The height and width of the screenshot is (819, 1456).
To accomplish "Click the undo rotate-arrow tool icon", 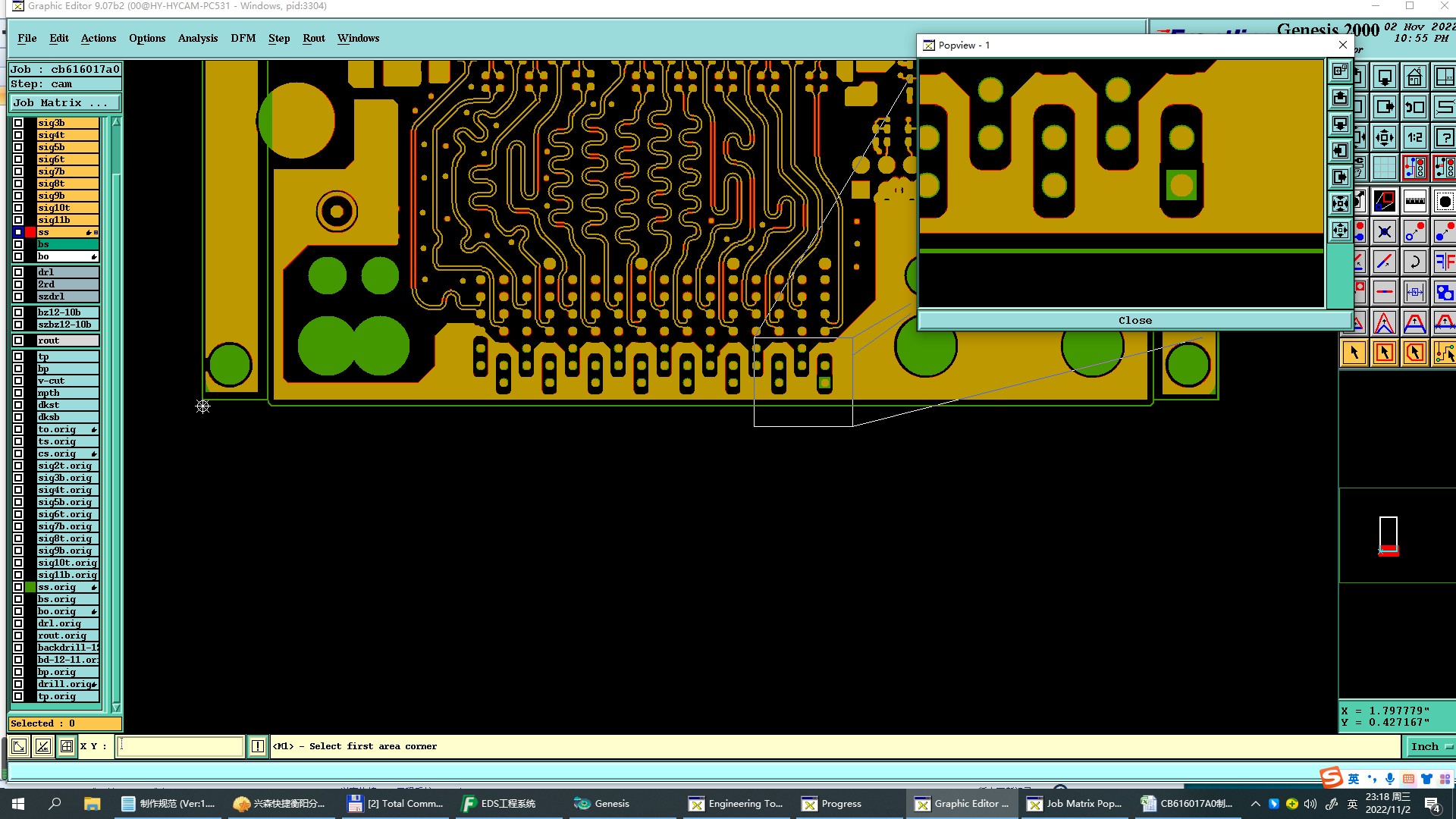I will point(1414,262).
